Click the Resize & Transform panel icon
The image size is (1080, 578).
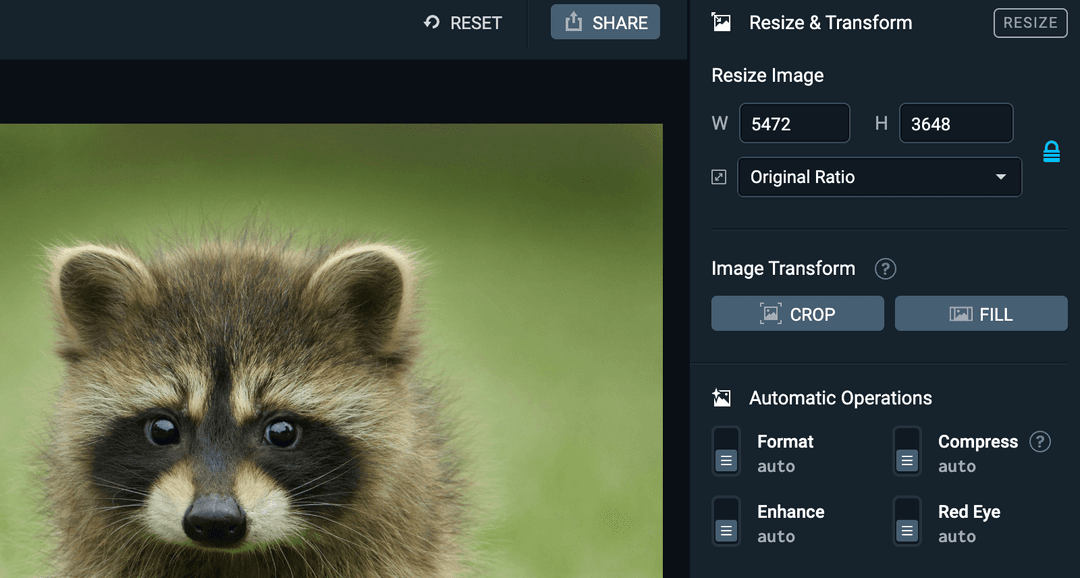721,23
